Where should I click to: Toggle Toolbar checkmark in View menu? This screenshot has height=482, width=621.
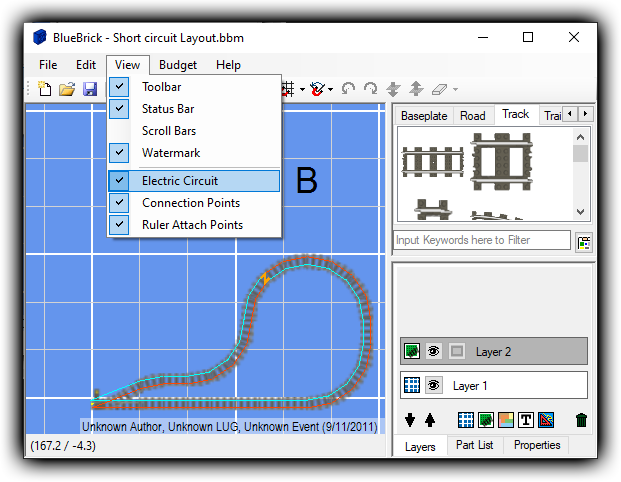[119, 87]
